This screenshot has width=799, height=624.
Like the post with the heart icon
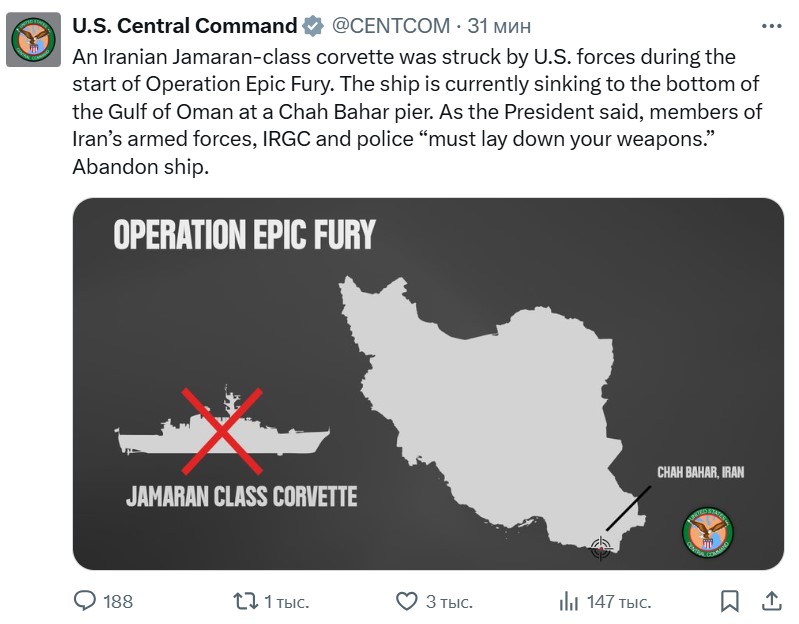406,601
